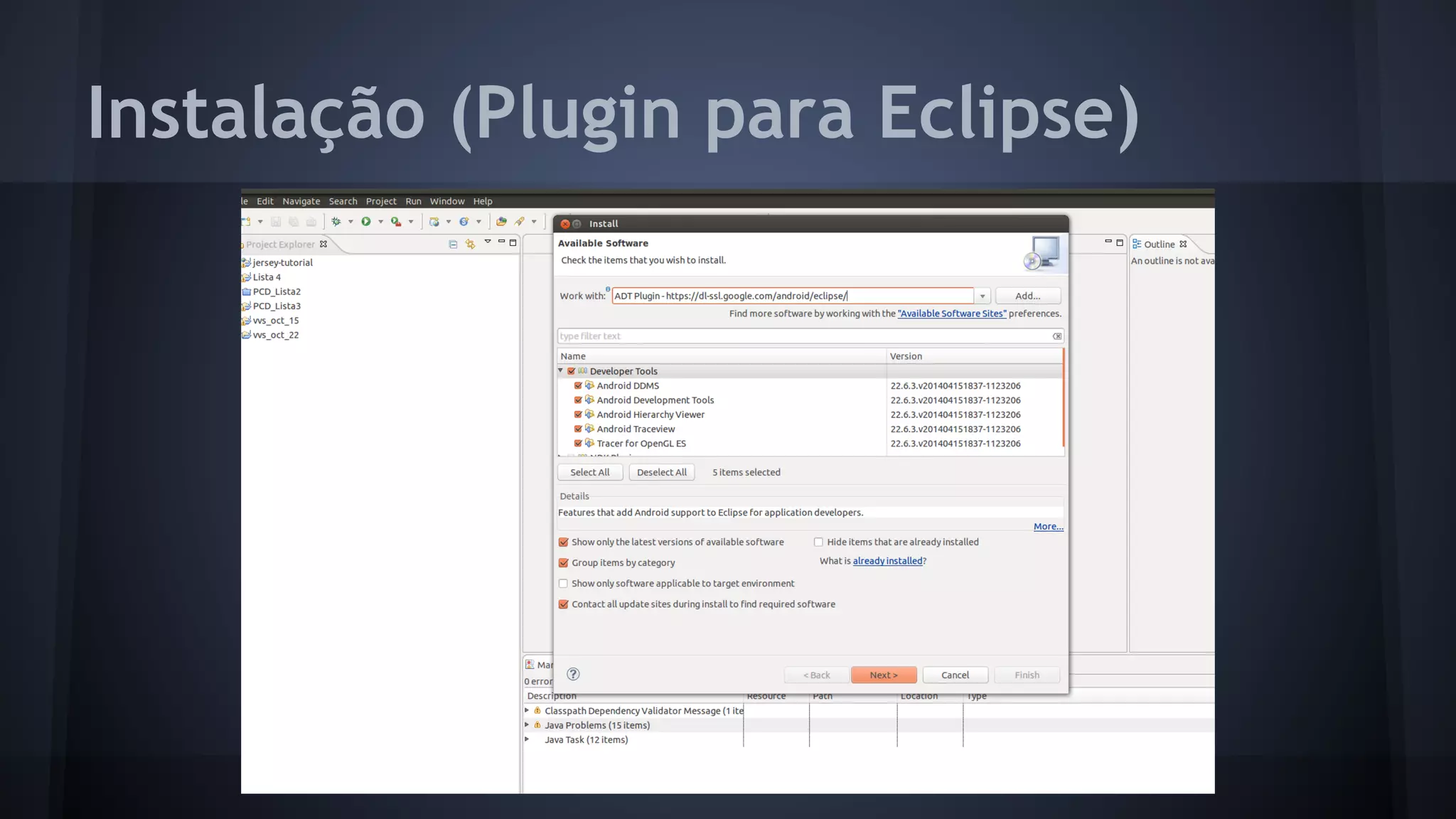Image resolution: width=1456 pixels, height=819 pixels.
Task: Click the Tracer for OpenGL ES feature icon
Action: pos(589,443)
